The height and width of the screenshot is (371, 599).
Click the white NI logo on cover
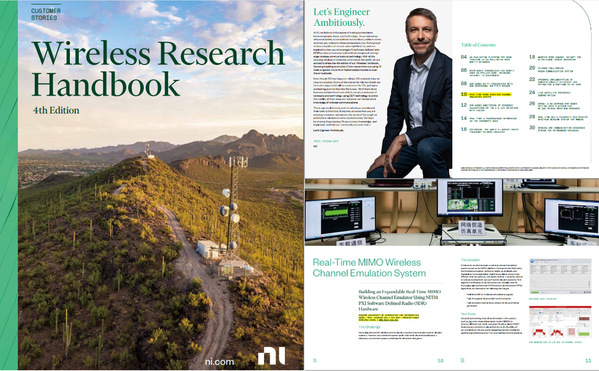[271, 356]
